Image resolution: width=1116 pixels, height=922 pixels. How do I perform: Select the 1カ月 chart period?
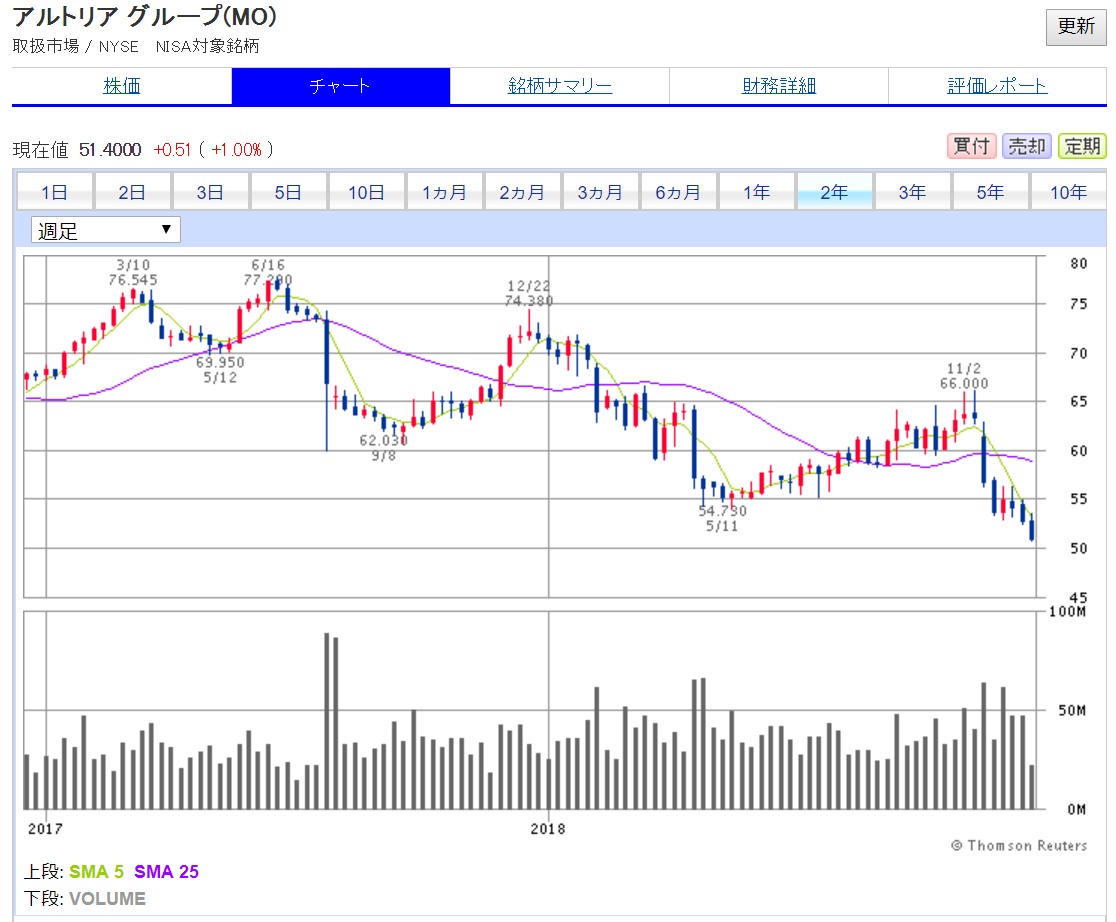445,192
